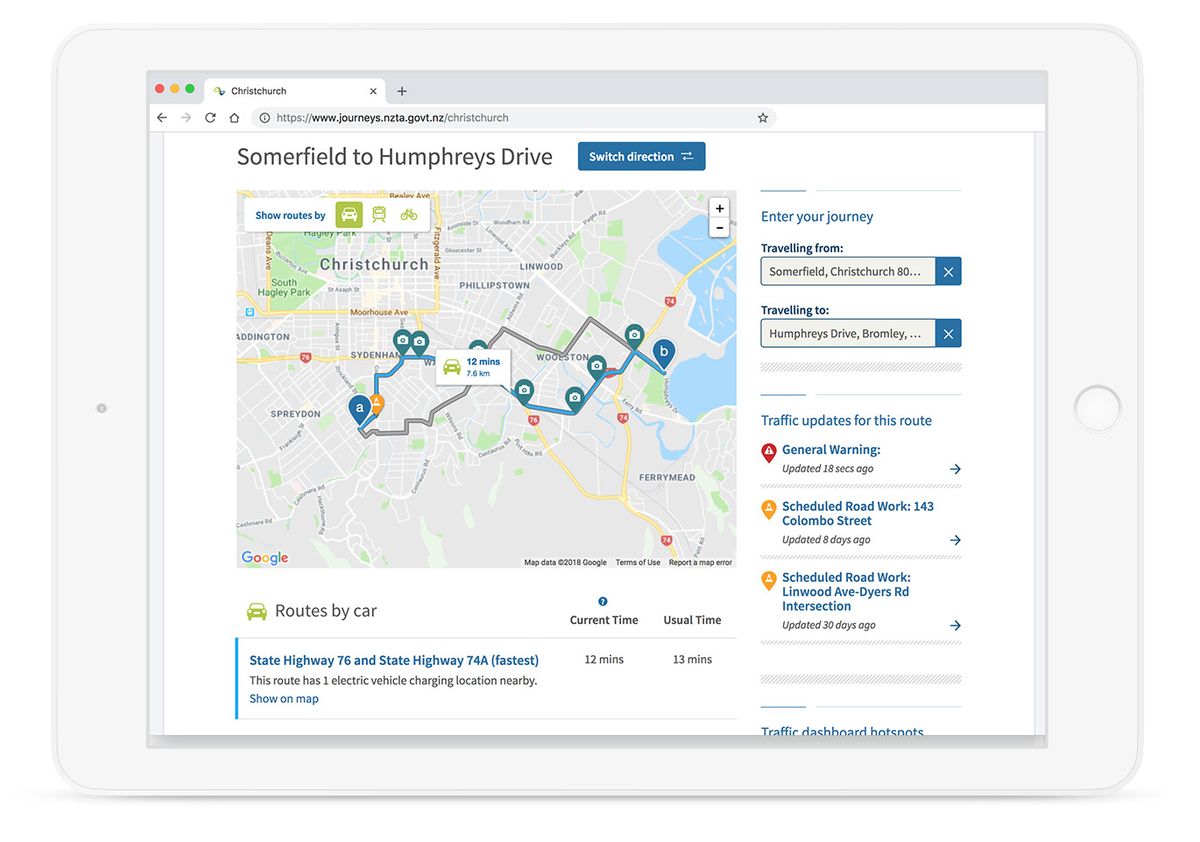Click the Travelling to input field
The height and width of the screenshot is (842, 1200).
click(x=848, y=333)
